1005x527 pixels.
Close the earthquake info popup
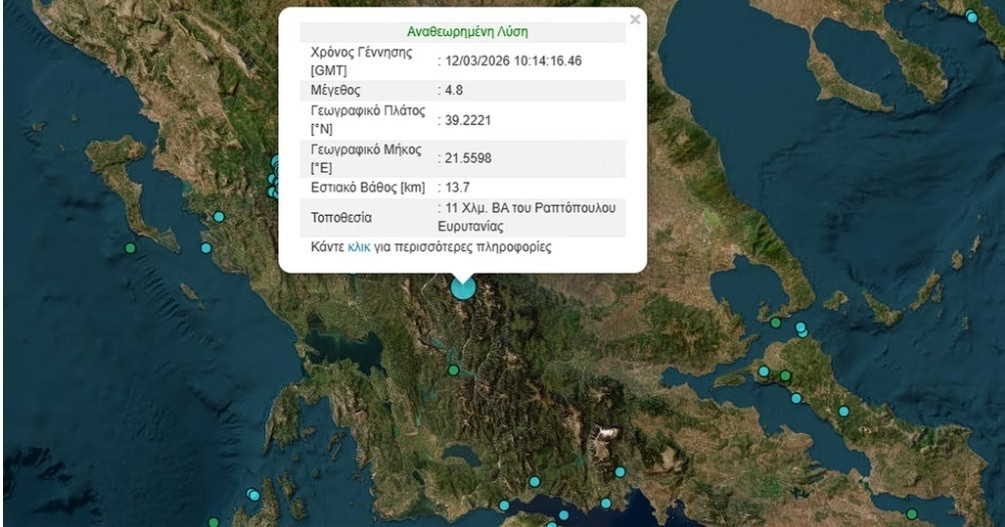pyautogui.click(x=634, y=19)
